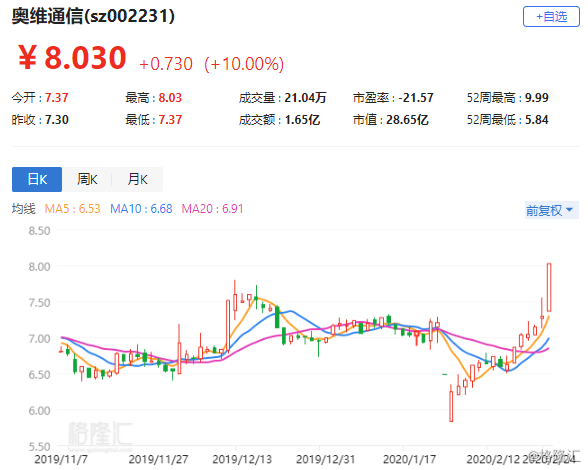The width and height of the screenshot is (588, 470).
Task: Open the 前复权 dropdown
Action: pyautogui.click(x=552, y=210)
